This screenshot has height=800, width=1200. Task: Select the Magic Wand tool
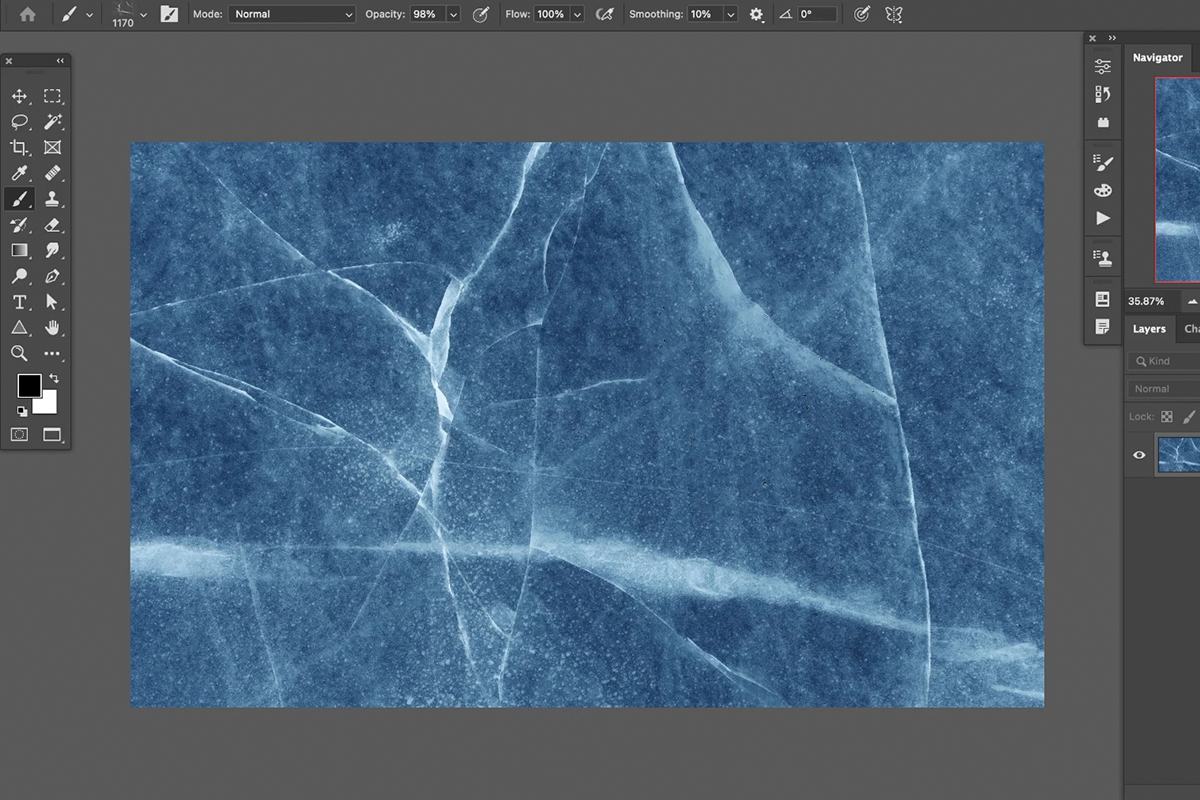pyautogui.click(x=52, y=122)
